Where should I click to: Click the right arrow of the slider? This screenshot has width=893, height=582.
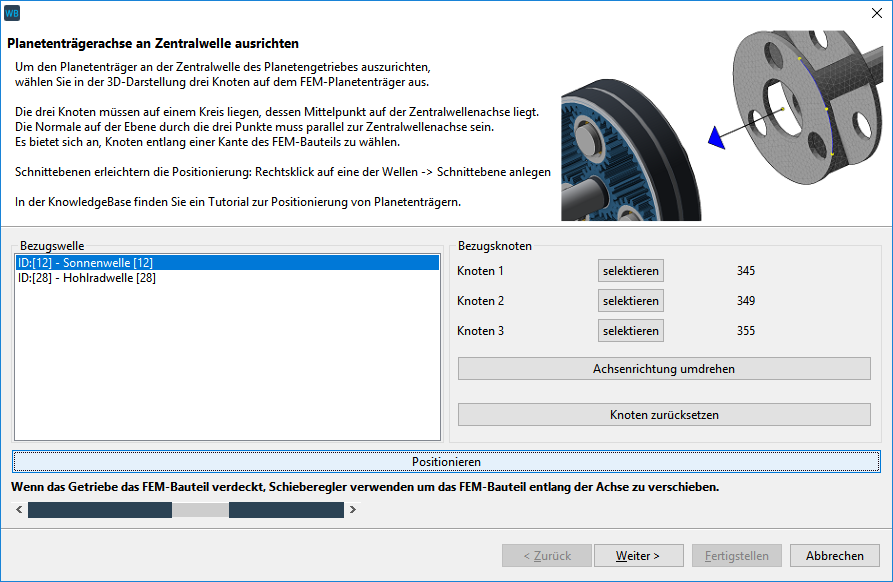352,510
